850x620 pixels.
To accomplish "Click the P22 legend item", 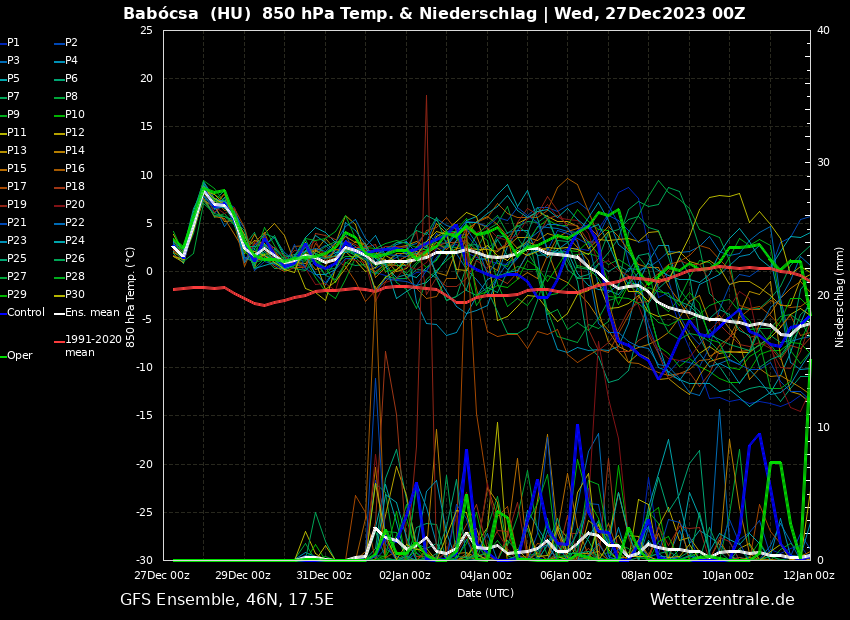I will pyautogui.click(x=75, y=223).
